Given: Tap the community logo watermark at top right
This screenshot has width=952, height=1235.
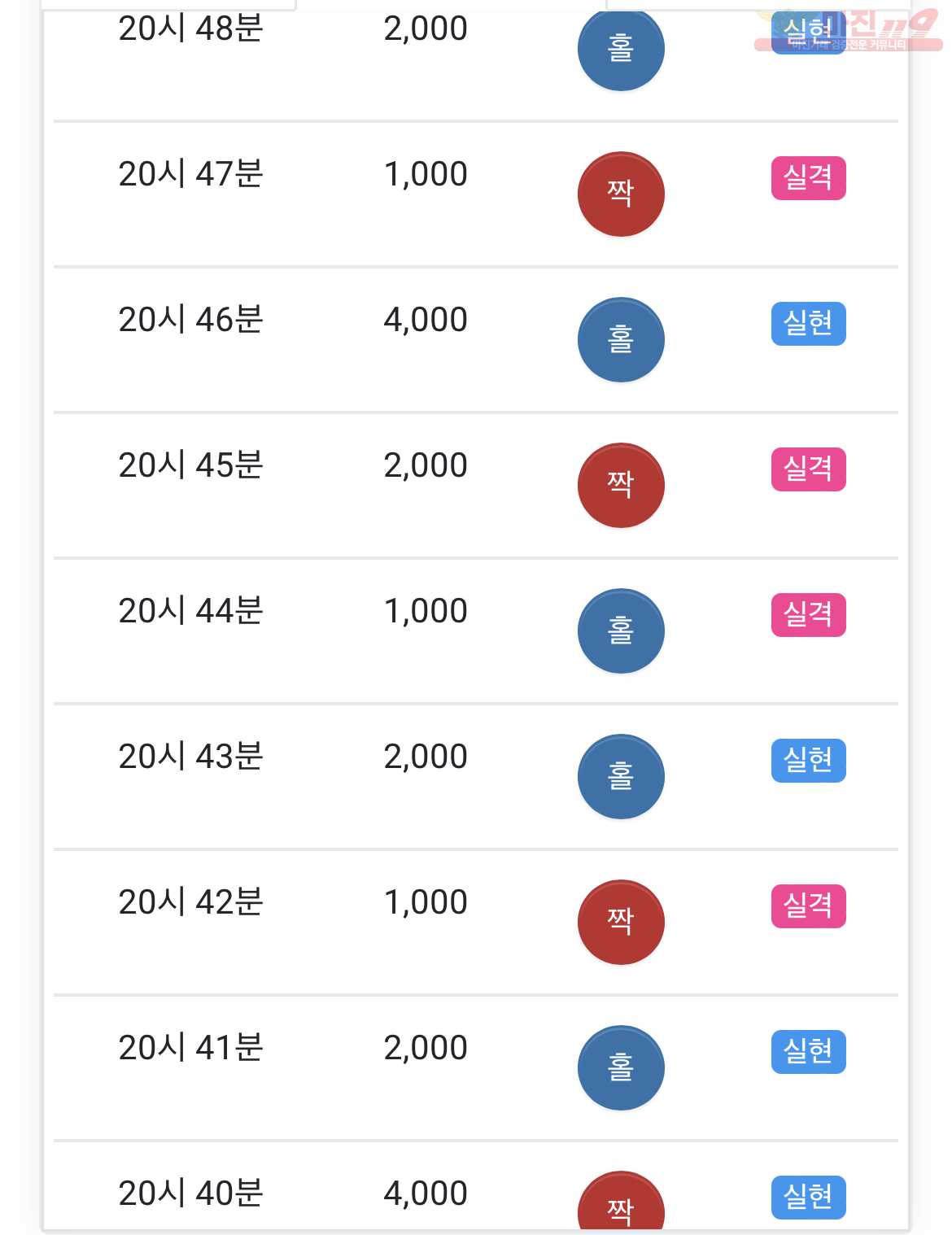Looking at the screenshot, I should tap(848, 31).
